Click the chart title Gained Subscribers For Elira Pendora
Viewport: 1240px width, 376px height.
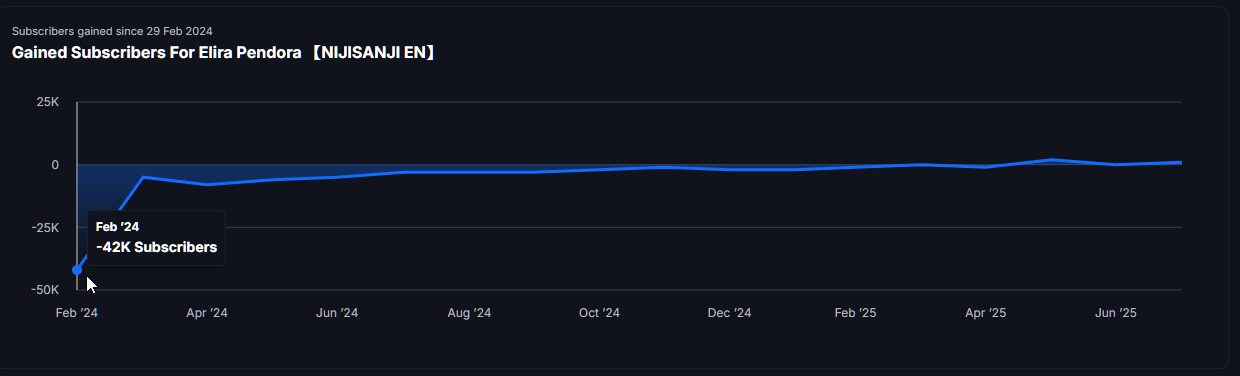coord(225,52)
